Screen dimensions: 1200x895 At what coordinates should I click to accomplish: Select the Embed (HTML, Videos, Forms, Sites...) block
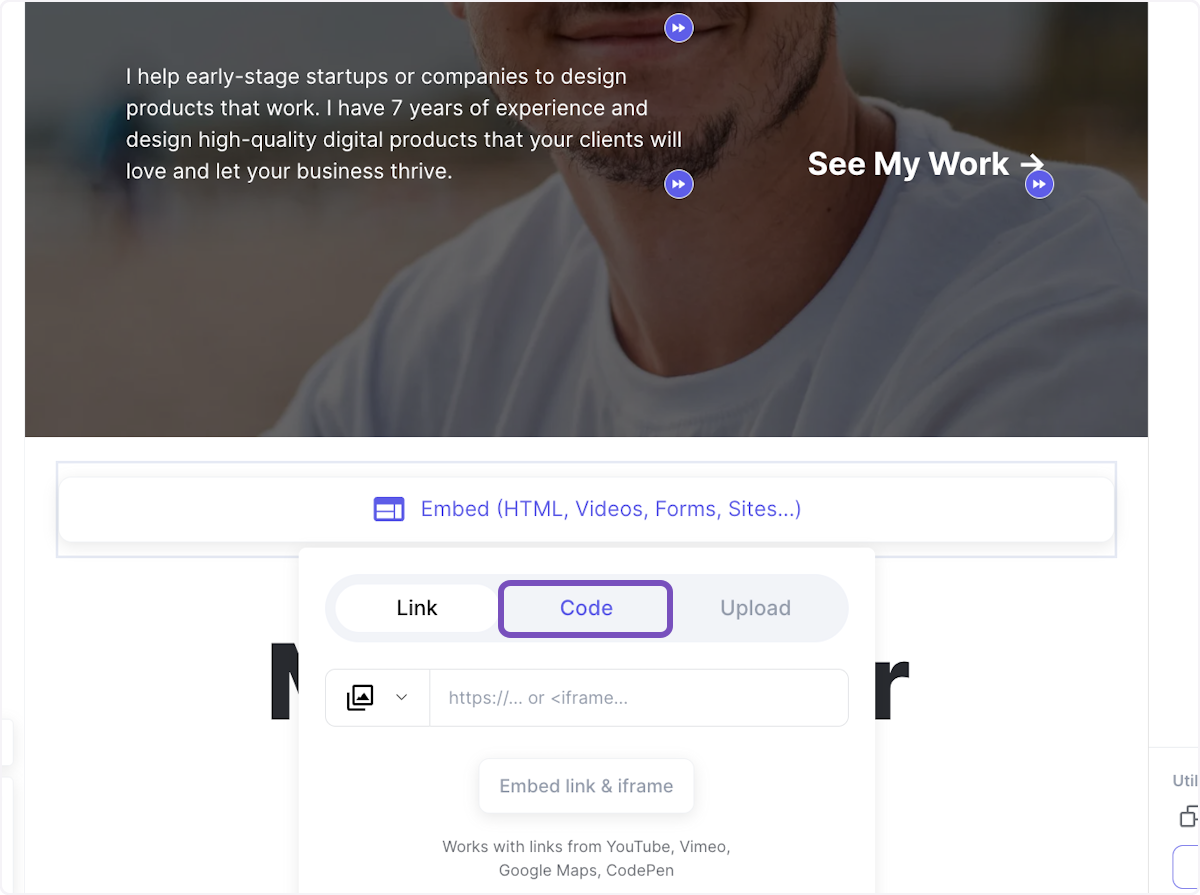[586, 509]
